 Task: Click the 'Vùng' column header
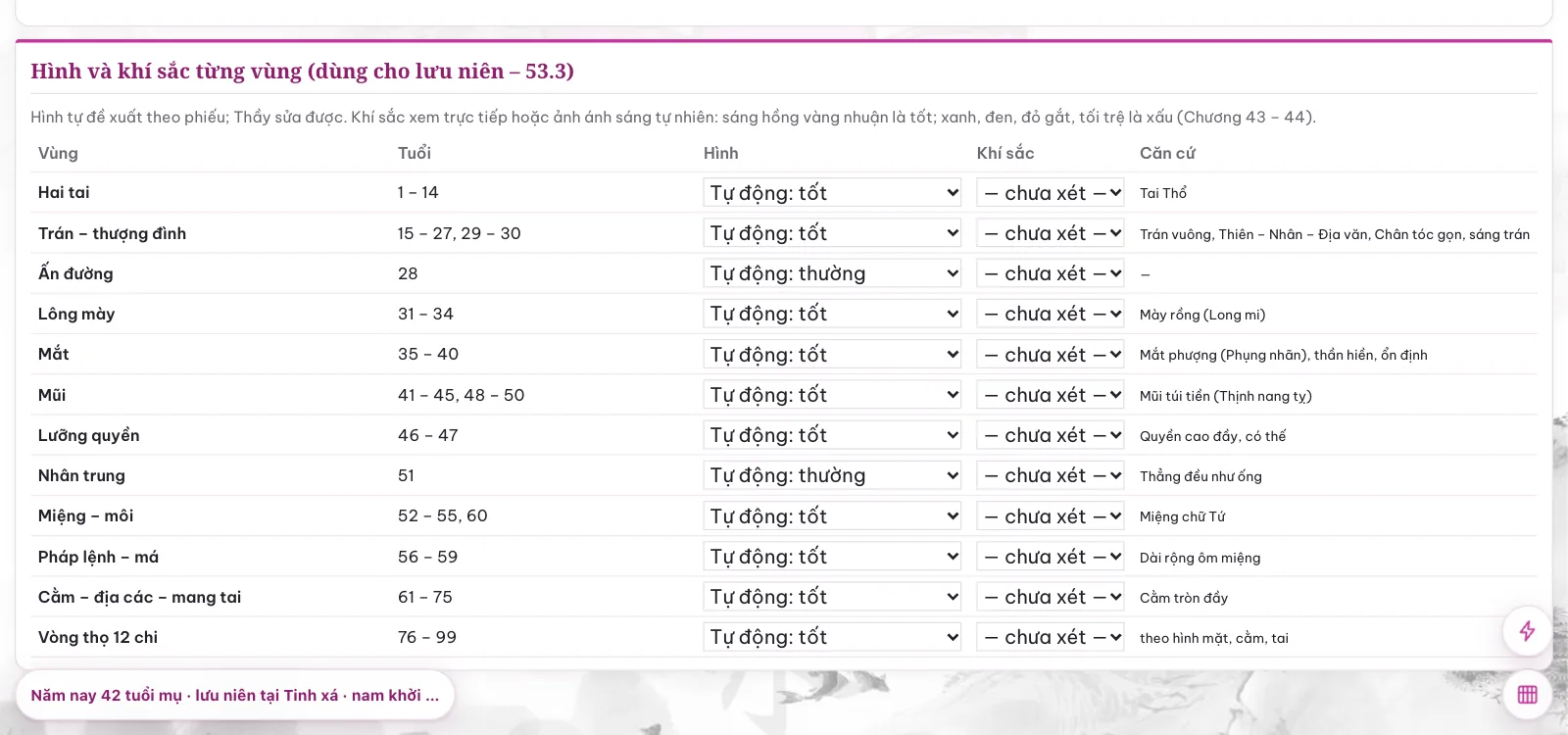click(x=58, y=153)
